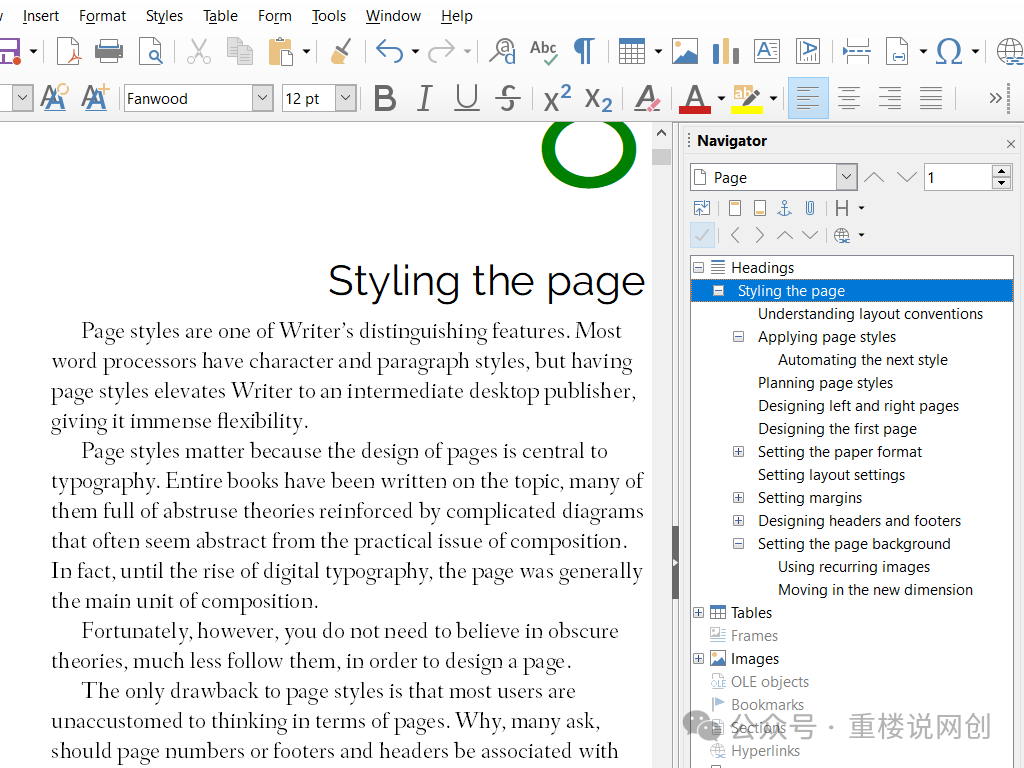
Task: Expand the Setting margins heading
Action: click(739, 498)
